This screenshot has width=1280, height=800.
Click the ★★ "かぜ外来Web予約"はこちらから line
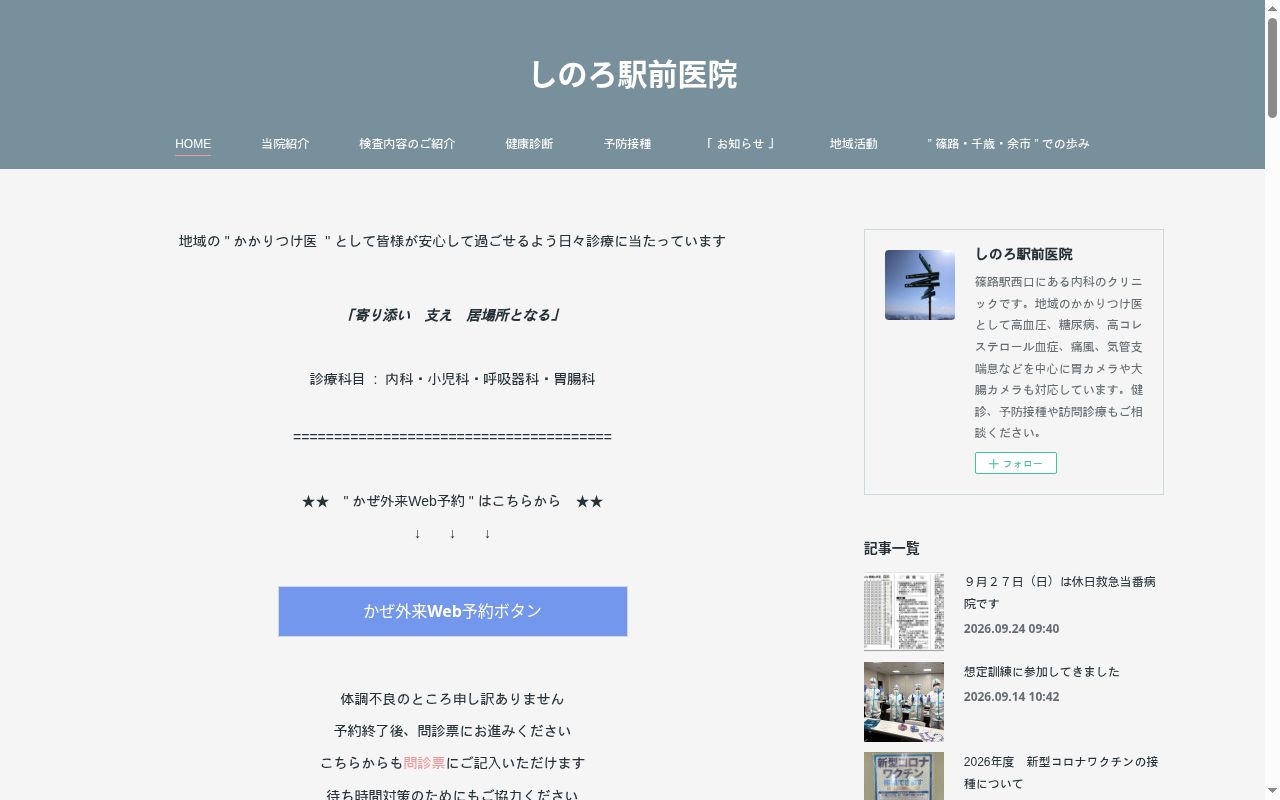453,501
